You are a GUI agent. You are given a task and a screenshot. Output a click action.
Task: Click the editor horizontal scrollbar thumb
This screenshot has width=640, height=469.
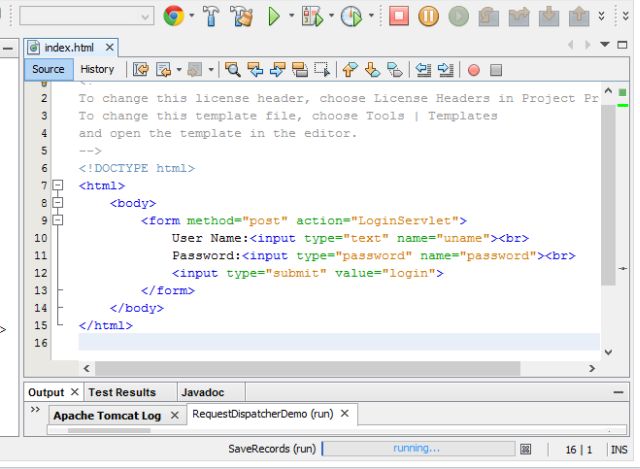point(308,369)
